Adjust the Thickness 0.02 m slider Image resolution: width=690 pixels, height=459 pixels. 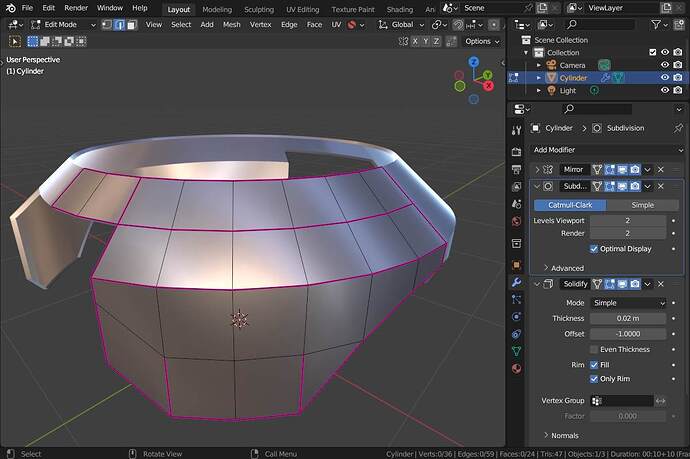tap(628, 318)
